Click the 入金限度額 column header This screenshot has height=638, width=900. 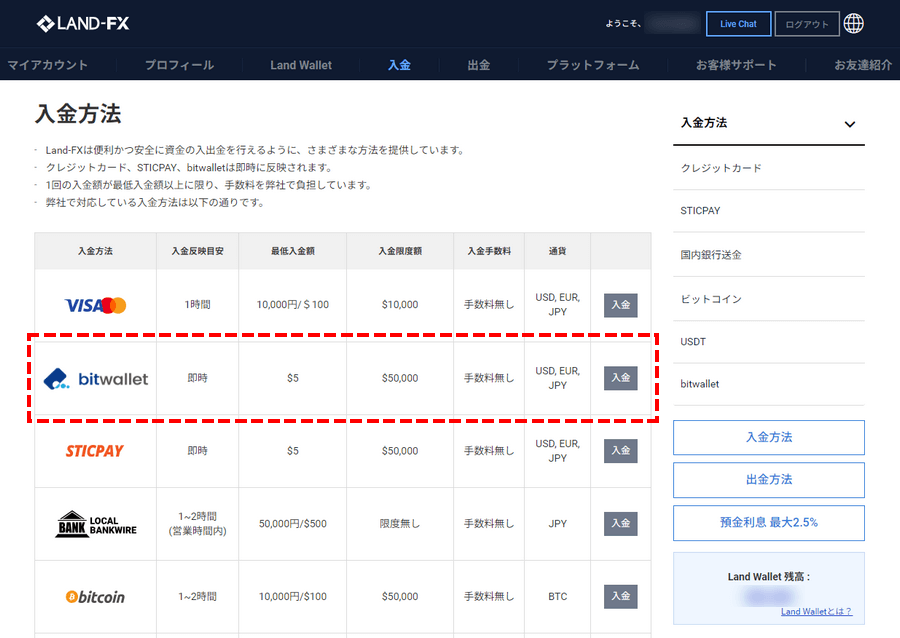400,251
